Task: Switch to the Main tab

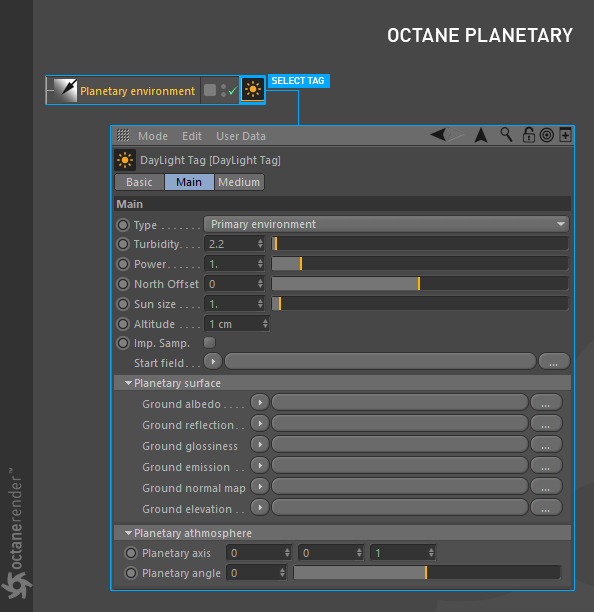Action: (x=189, y=182)
